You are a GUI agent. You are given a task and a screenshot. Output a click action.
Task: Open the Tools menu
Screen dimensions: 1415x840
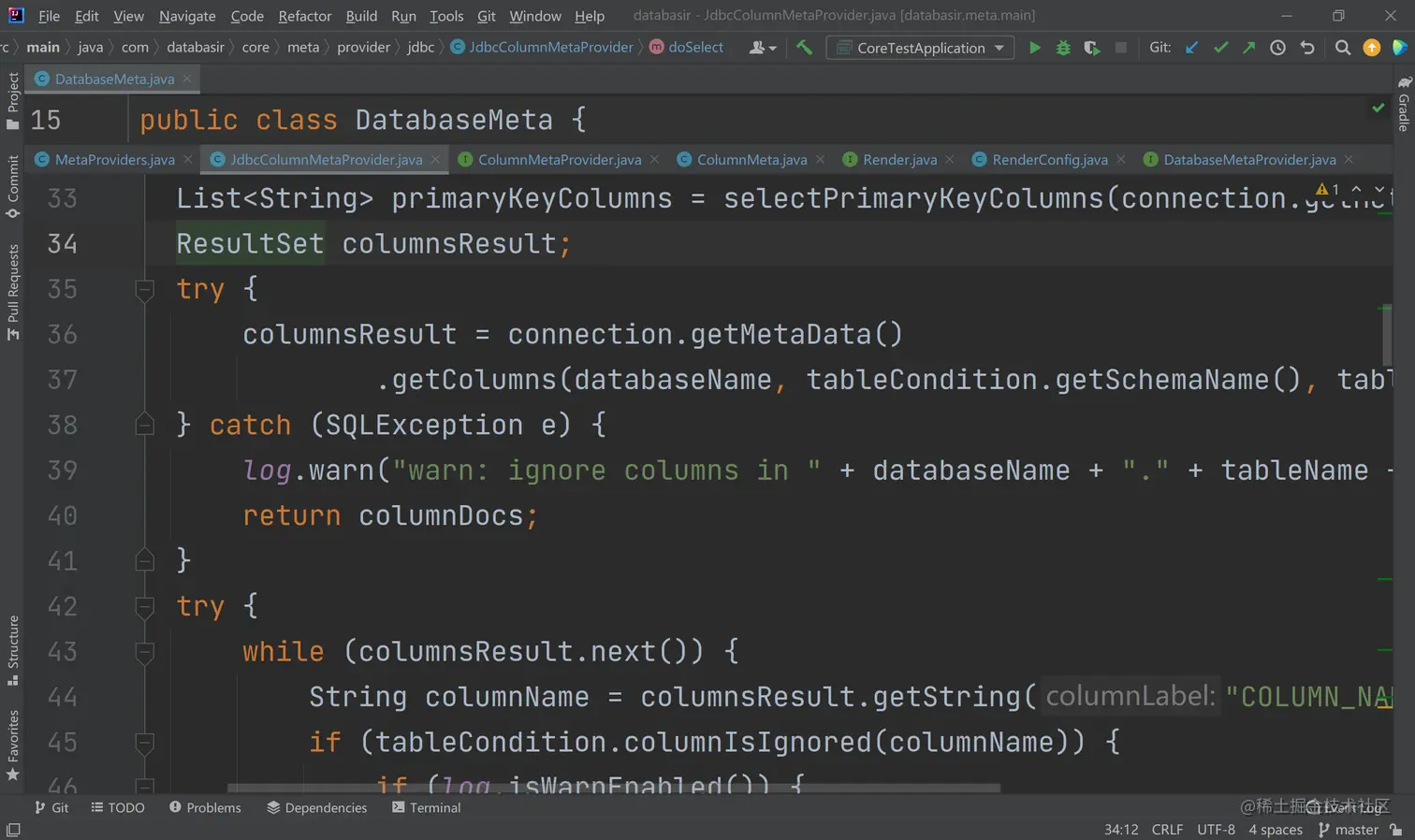pyautogui.click(x=446, y=16)
